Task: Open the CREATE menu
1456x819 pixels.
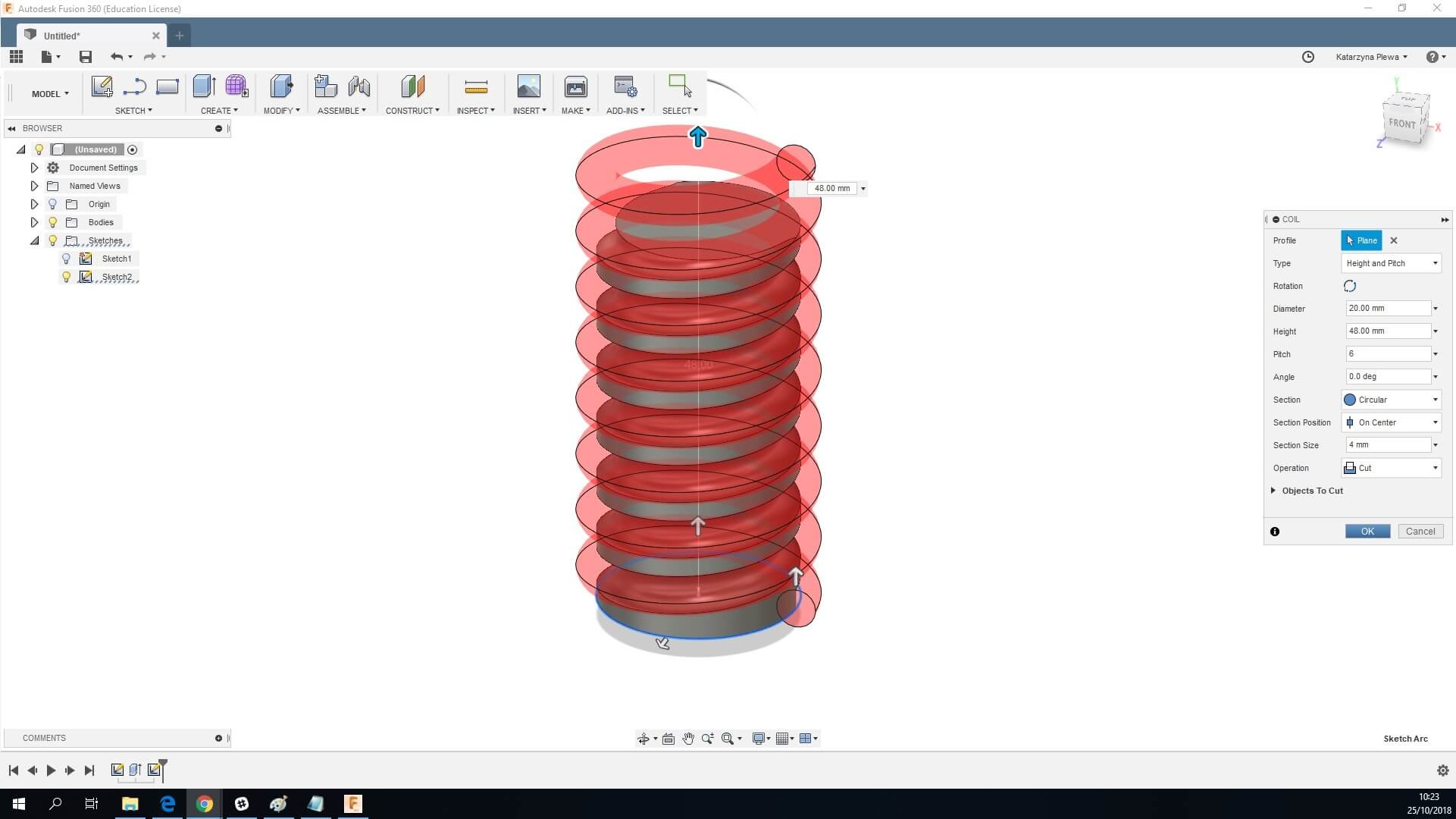Action: click(x=219, y=111)
